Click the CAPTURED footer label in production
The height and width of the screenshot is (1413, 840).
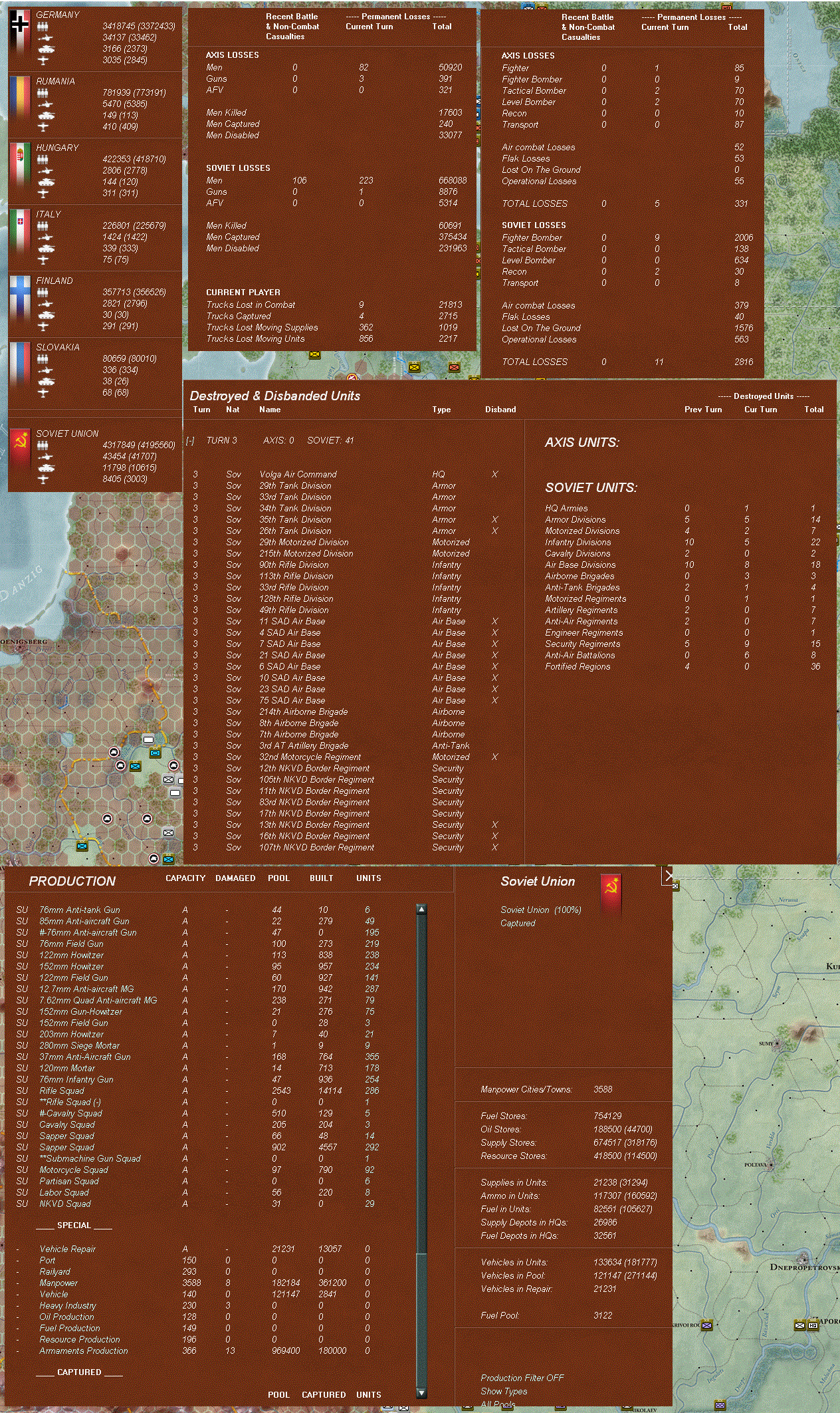point(324,1395)
